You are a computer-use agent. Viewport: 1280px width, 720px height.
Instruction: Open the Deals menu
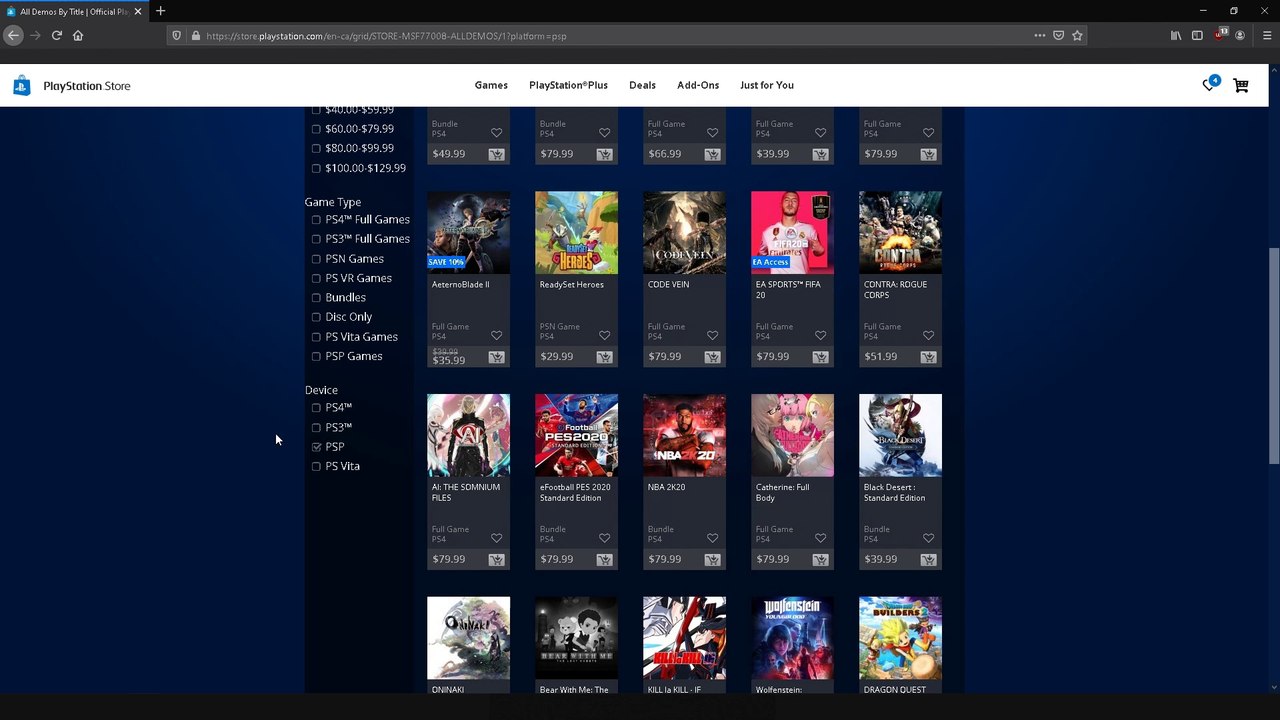coord(642,85)
